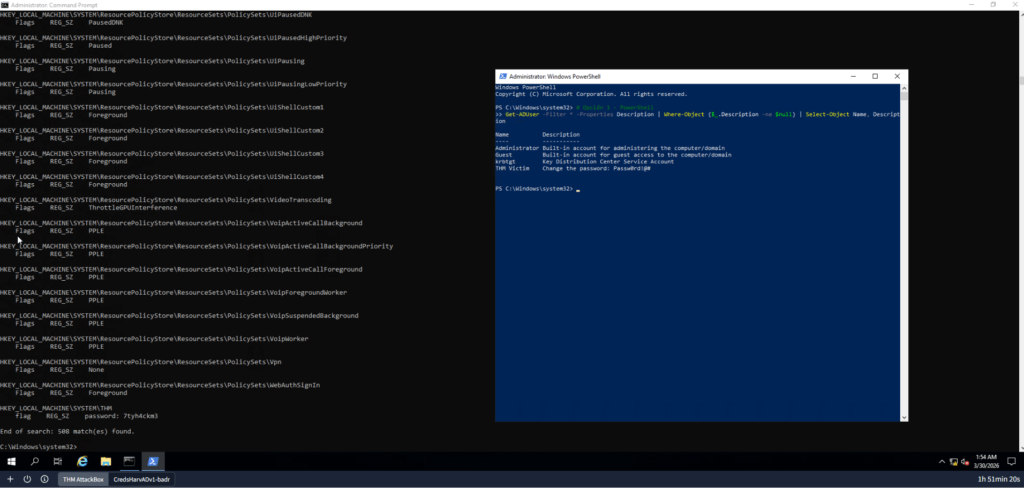Restore down the Command Prompt window

click(993, 5)
